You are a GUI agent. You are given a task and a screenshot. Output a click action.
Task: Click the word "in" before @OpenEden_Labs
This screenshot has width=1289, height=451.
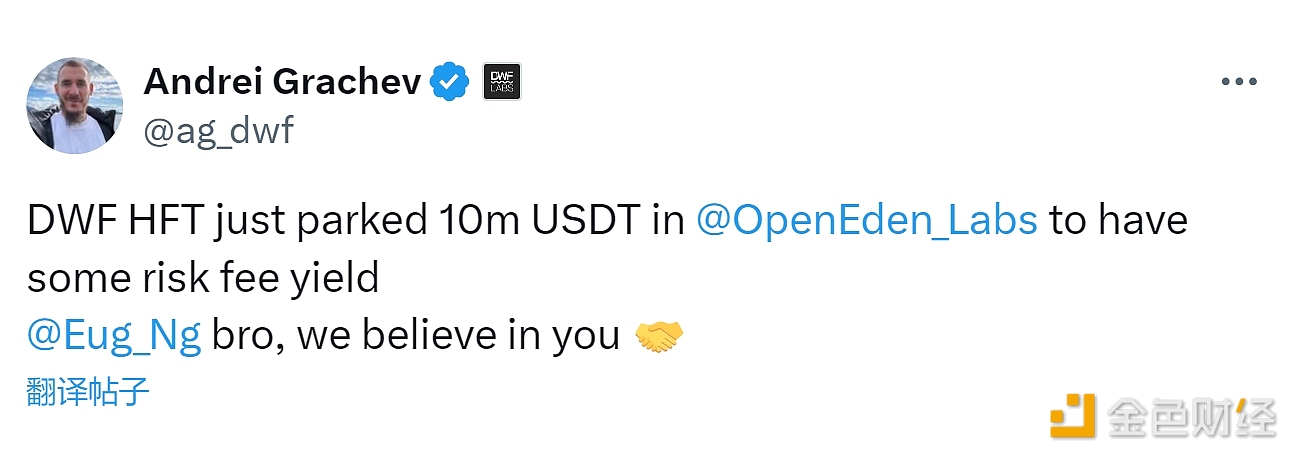(667, 220)
